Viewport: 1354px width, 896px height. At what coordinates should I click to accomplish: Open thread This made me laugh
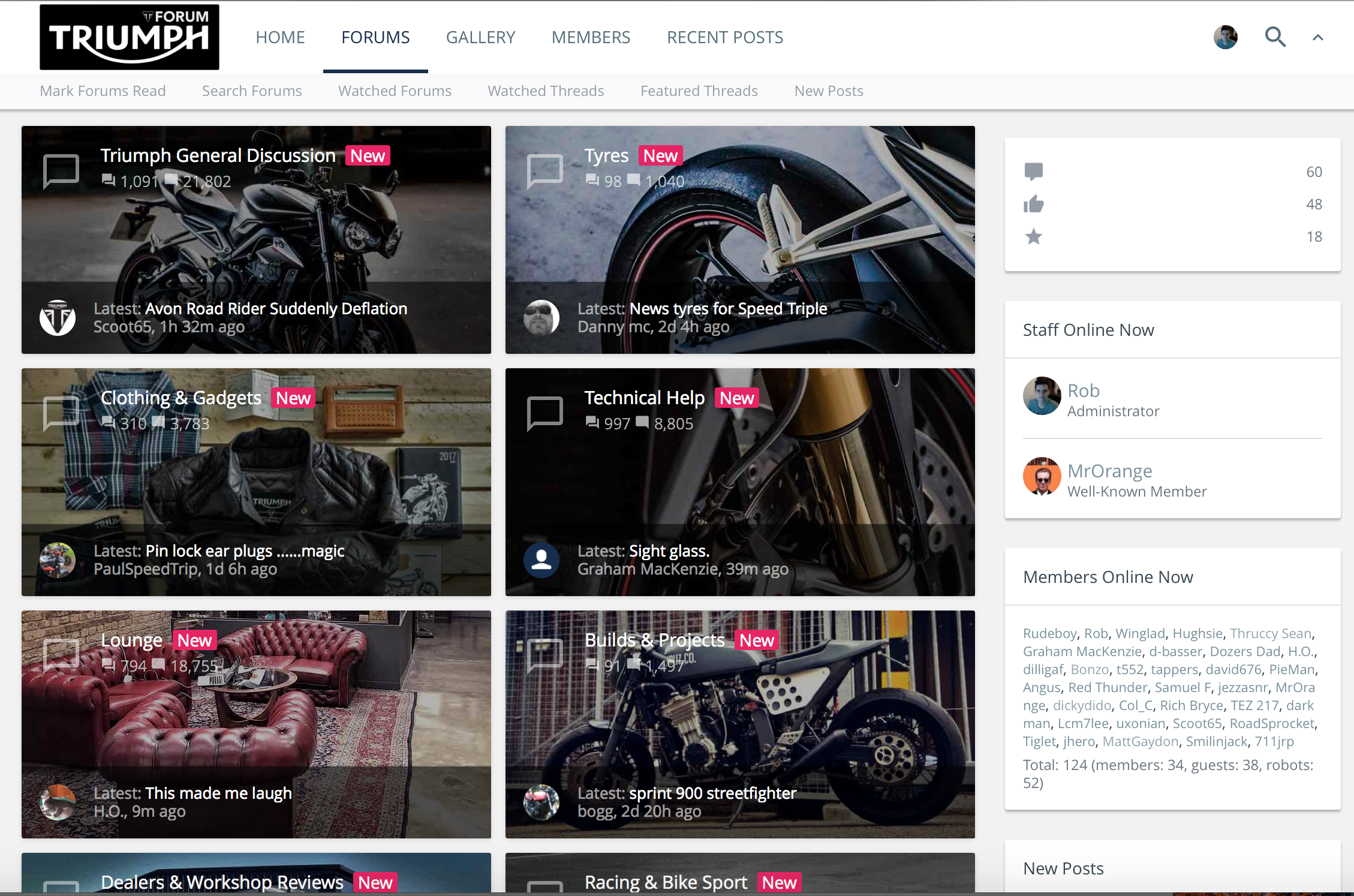point(218,793)
